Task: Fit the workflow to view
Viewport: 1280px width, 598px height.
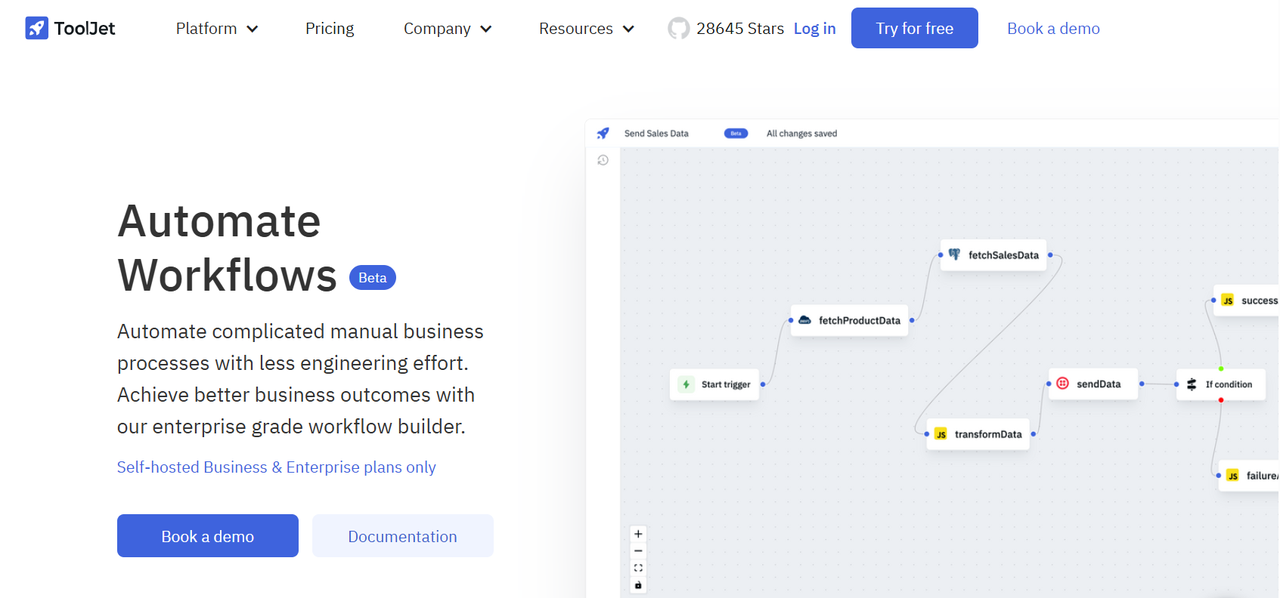Action: [638, 567]
